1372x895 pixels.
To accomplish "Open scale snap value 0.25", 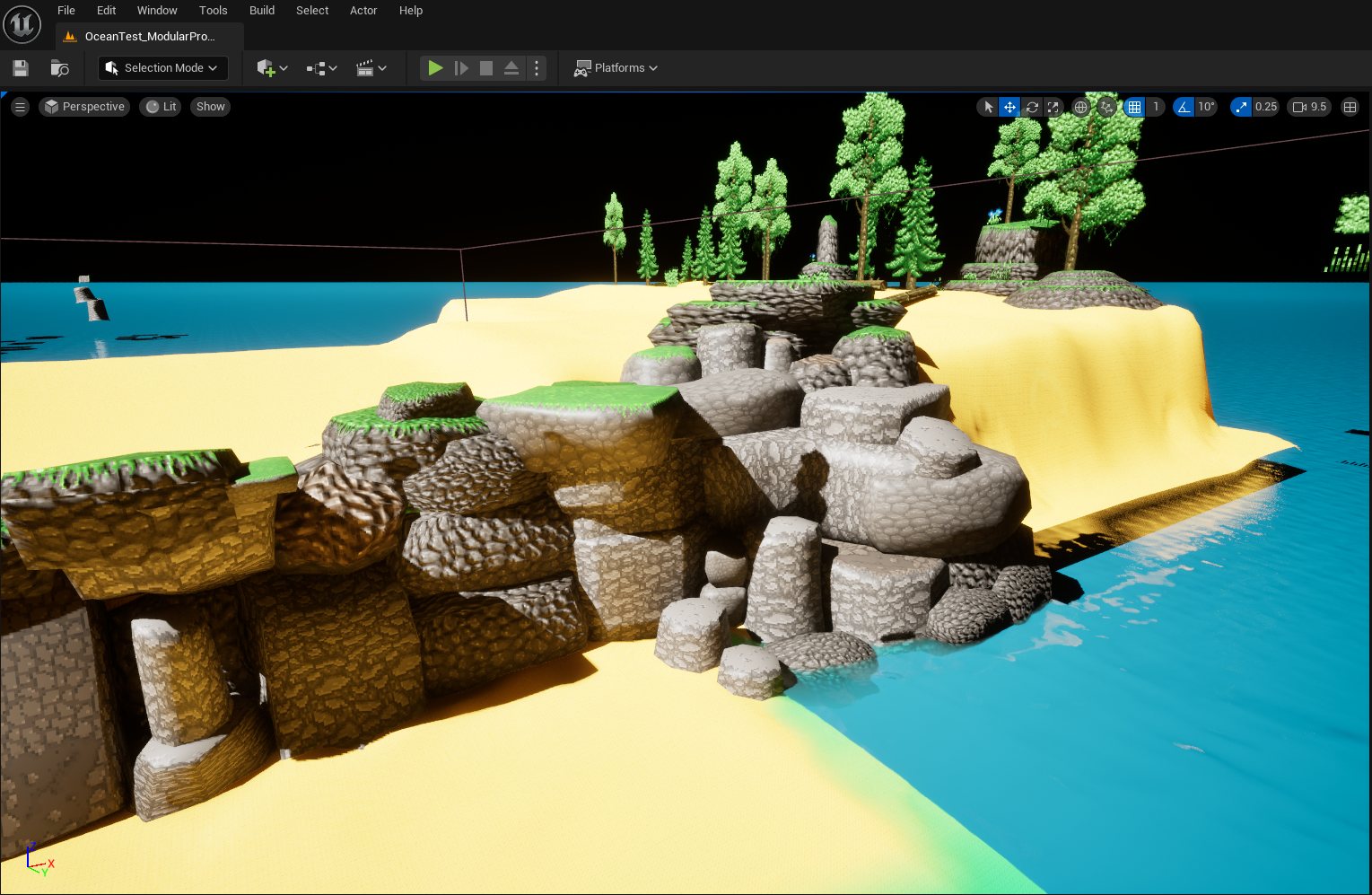I will [x=1266, y=107].
